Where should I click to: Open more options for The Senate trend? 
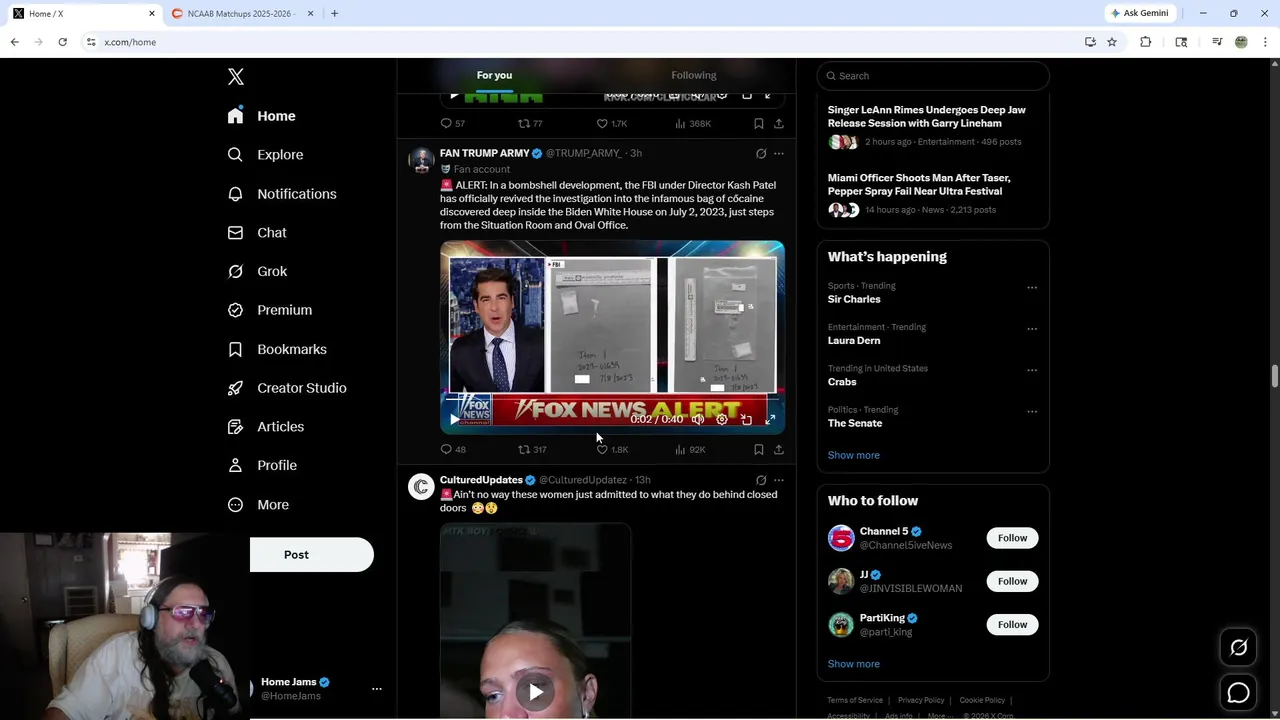tap(1032, 412)
